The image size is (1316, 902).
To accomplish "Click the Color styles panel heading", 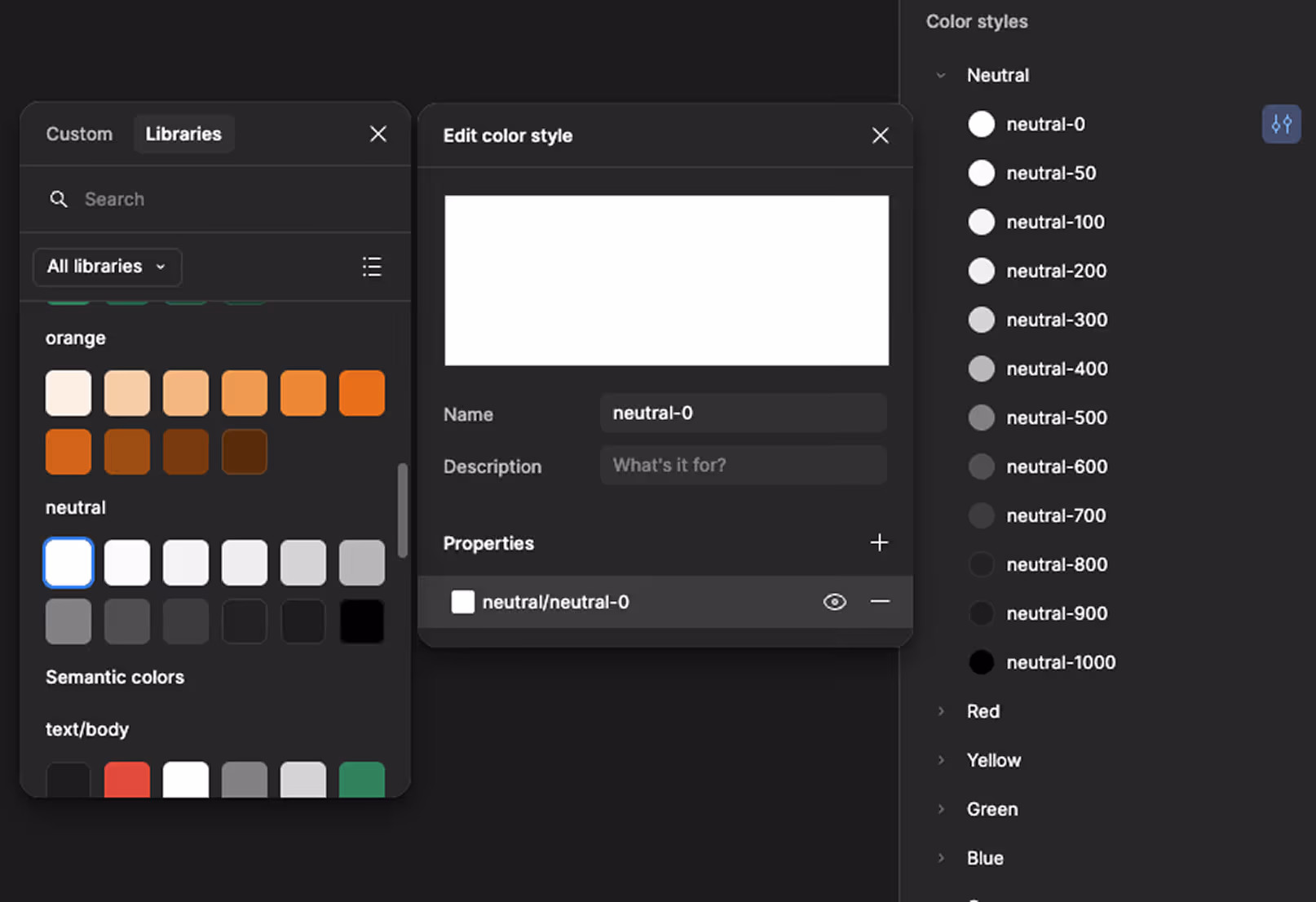I will (977, 22).
